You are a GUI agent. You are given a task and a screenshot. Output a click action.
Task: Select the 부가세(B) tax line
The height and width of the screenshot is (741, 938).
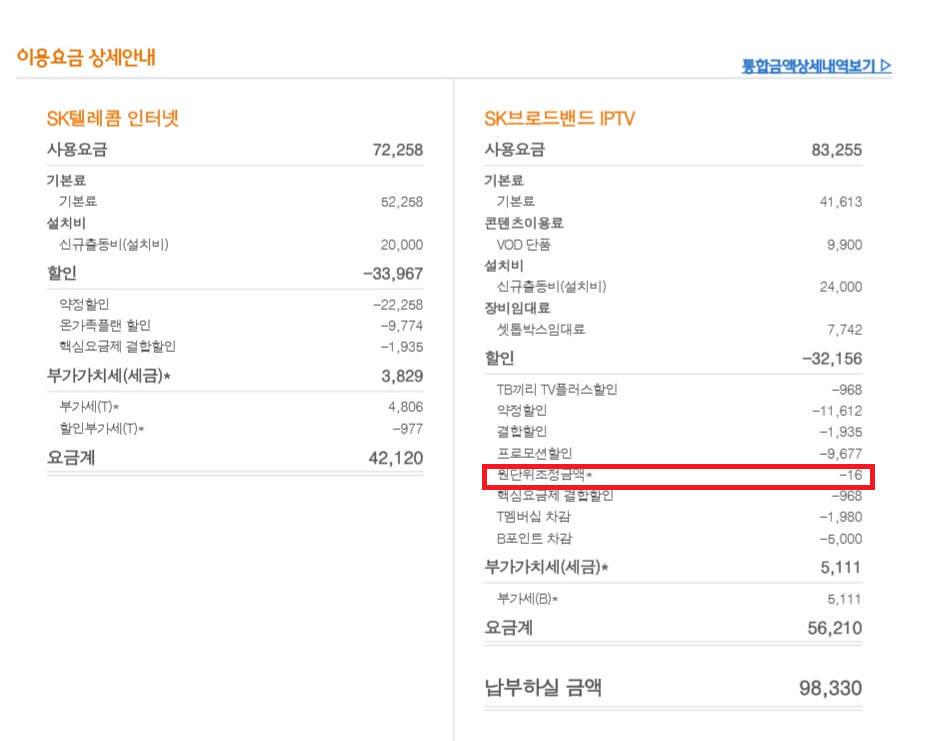click(x=527, y=599)
